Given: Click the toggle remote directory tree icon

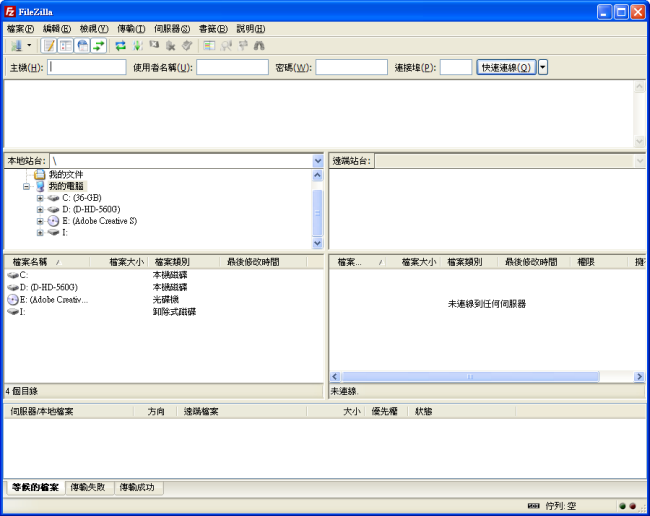Looking at the screenshot, I should click(82, 46).
